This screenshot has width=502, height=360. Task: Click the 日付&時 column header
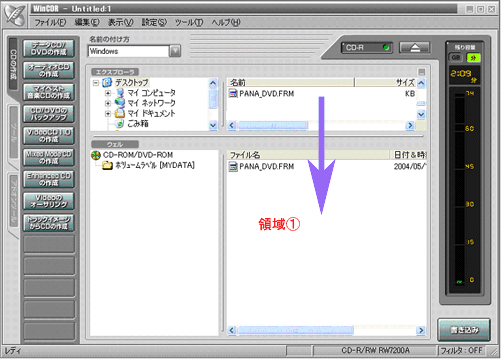pos(408,155)
